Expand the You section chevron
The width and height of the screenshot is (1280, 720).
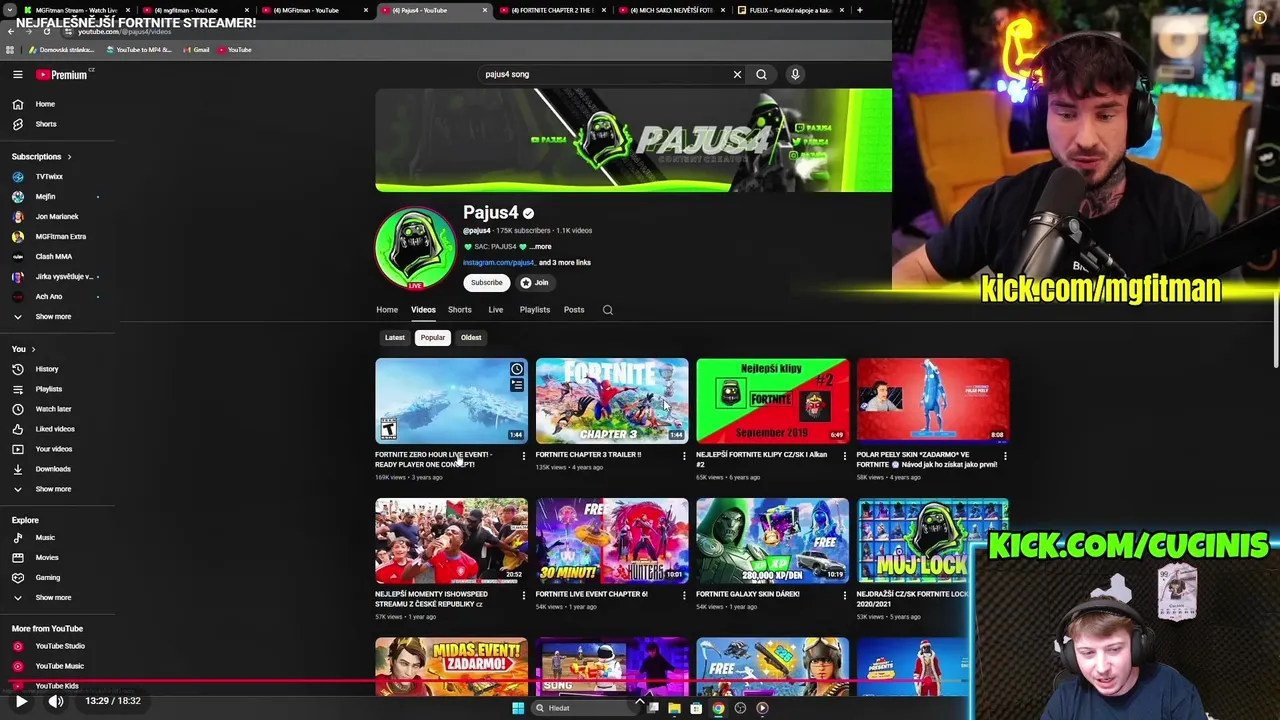click(33, 349)
